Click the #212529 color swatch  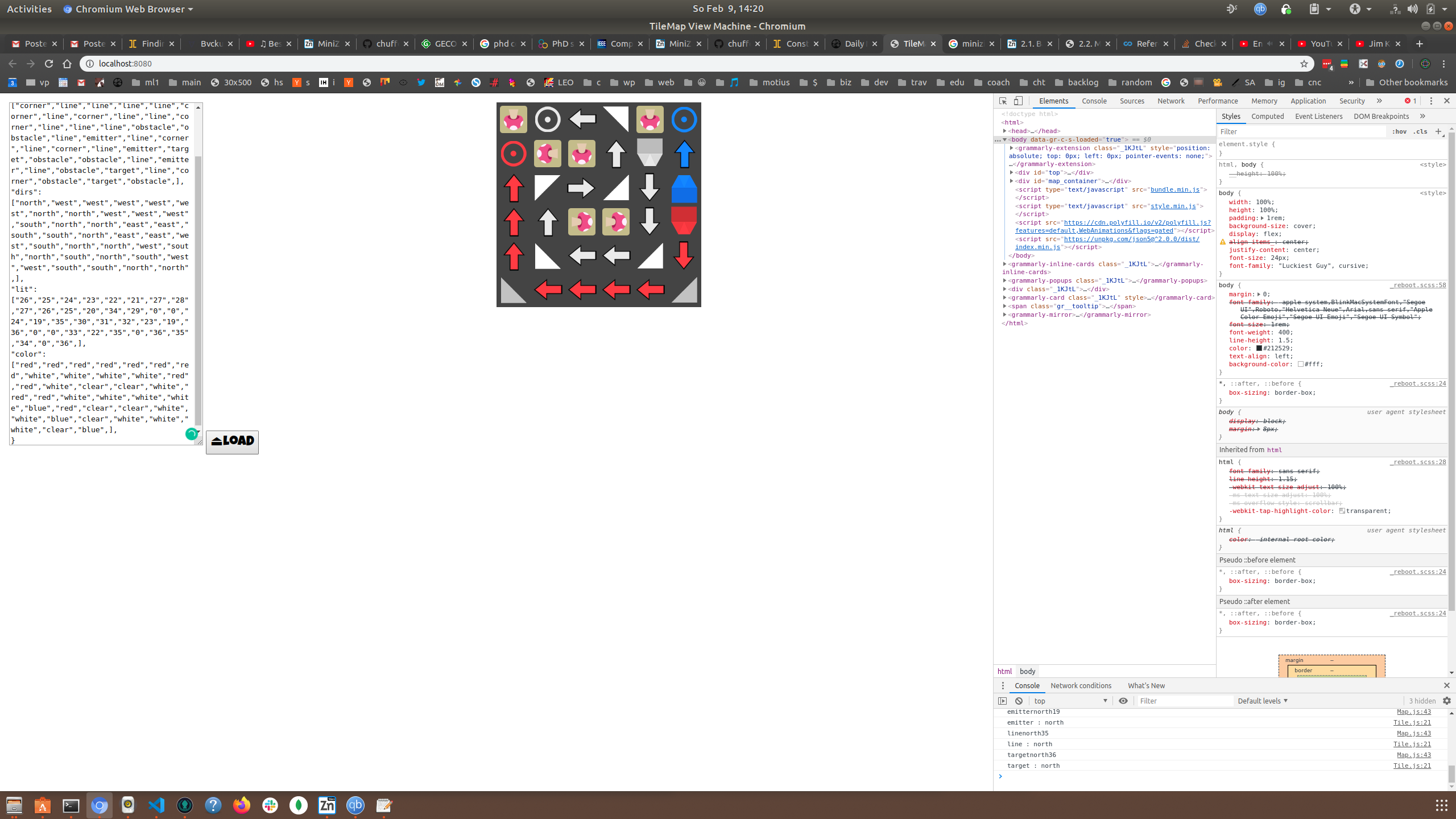click(1259, 348)
